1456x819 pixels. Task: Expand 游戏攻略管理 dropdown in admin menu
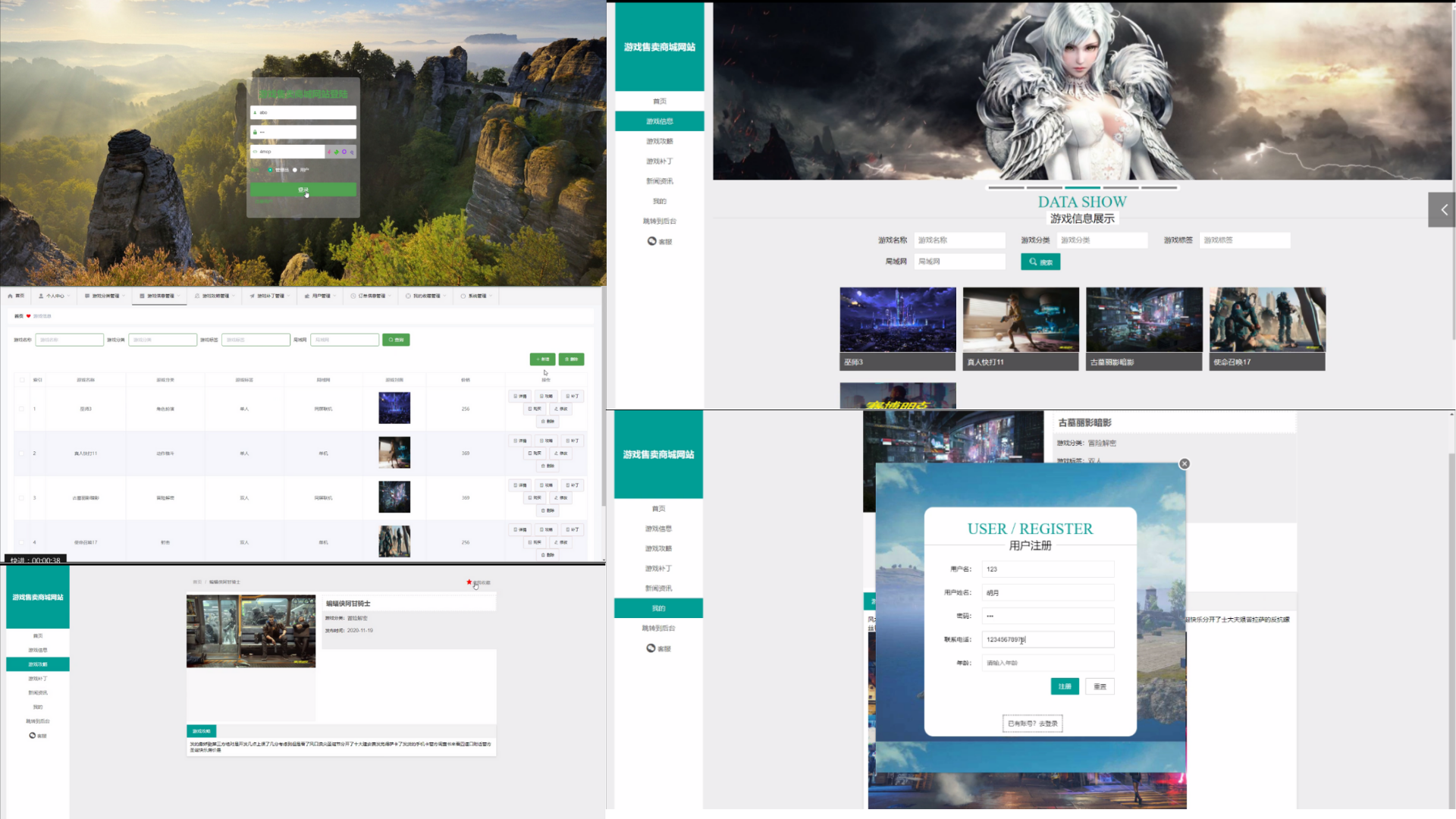coord(214,296)
